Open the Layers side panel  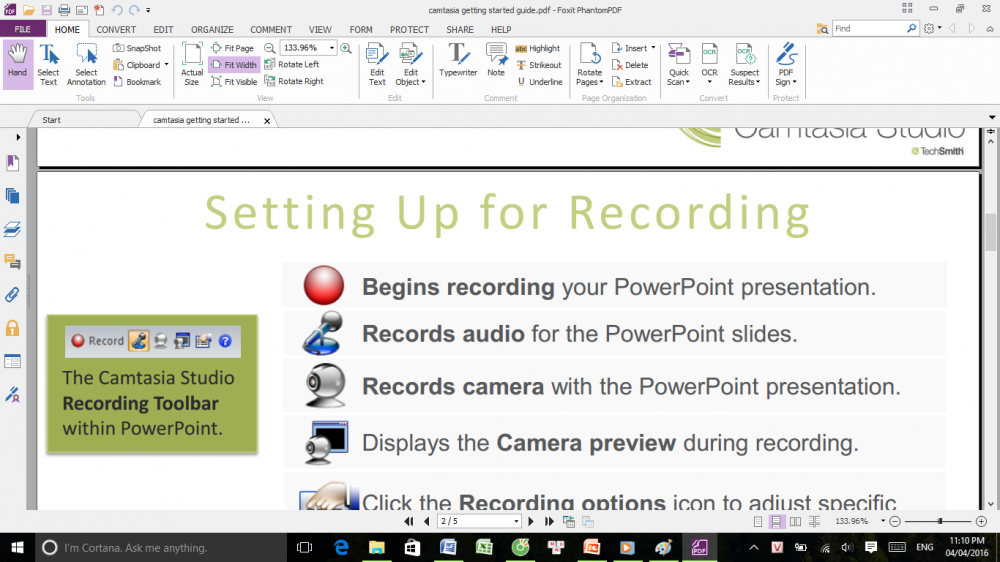[12, 229]
